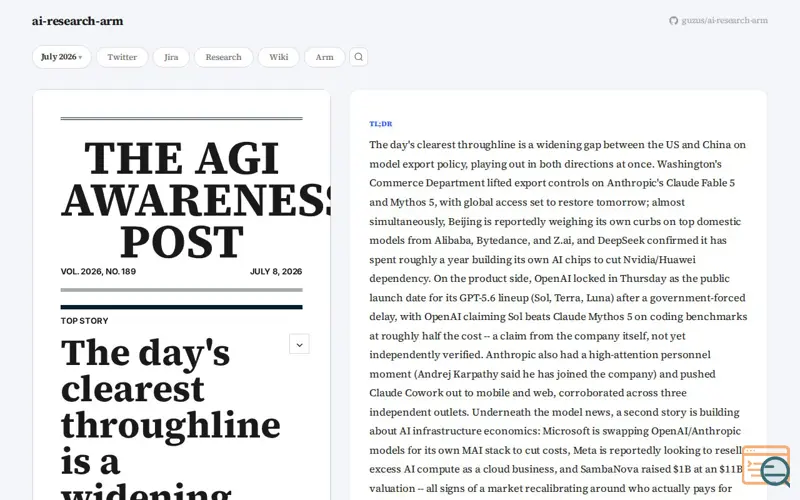Image resolution: width=800 pixels, height=500 pixels.
Task: Visit the guzus/ai-research-arm repository link
Action: point(718,20)
